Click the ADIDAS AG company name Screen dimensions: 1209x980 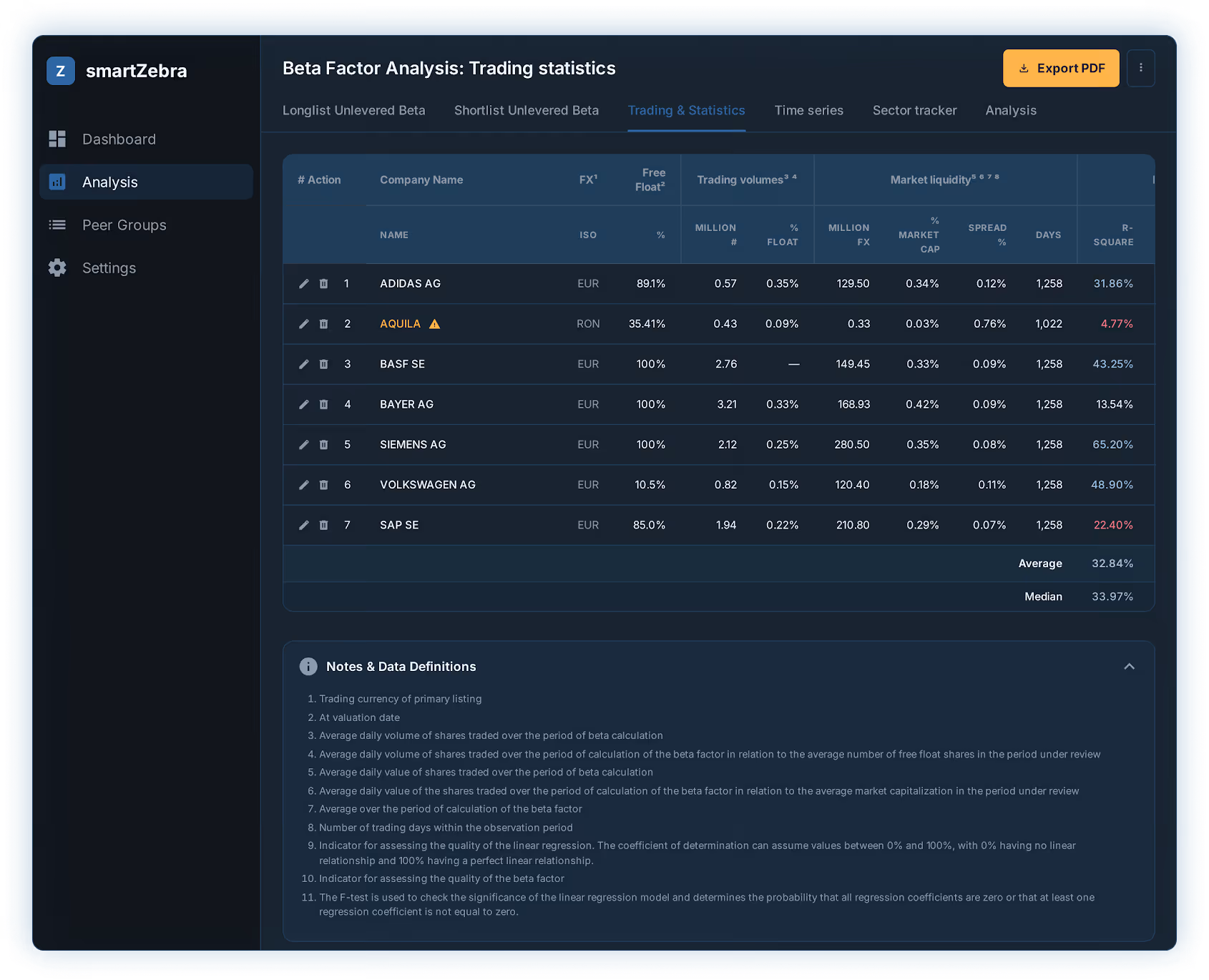(410, 284)
